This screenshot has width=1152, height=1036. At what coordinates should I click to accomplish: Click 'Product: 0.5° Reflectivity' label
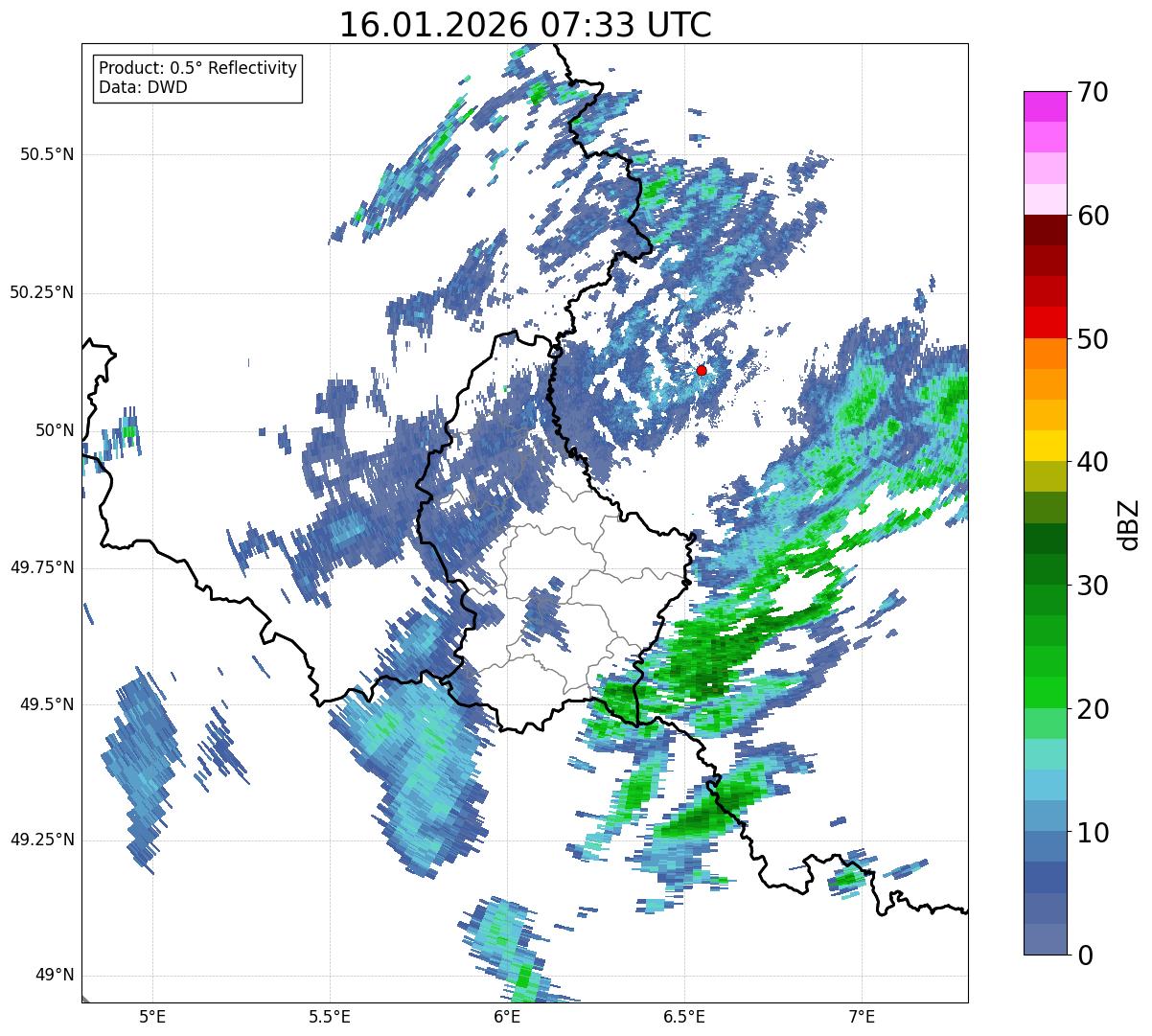(197, 69)
